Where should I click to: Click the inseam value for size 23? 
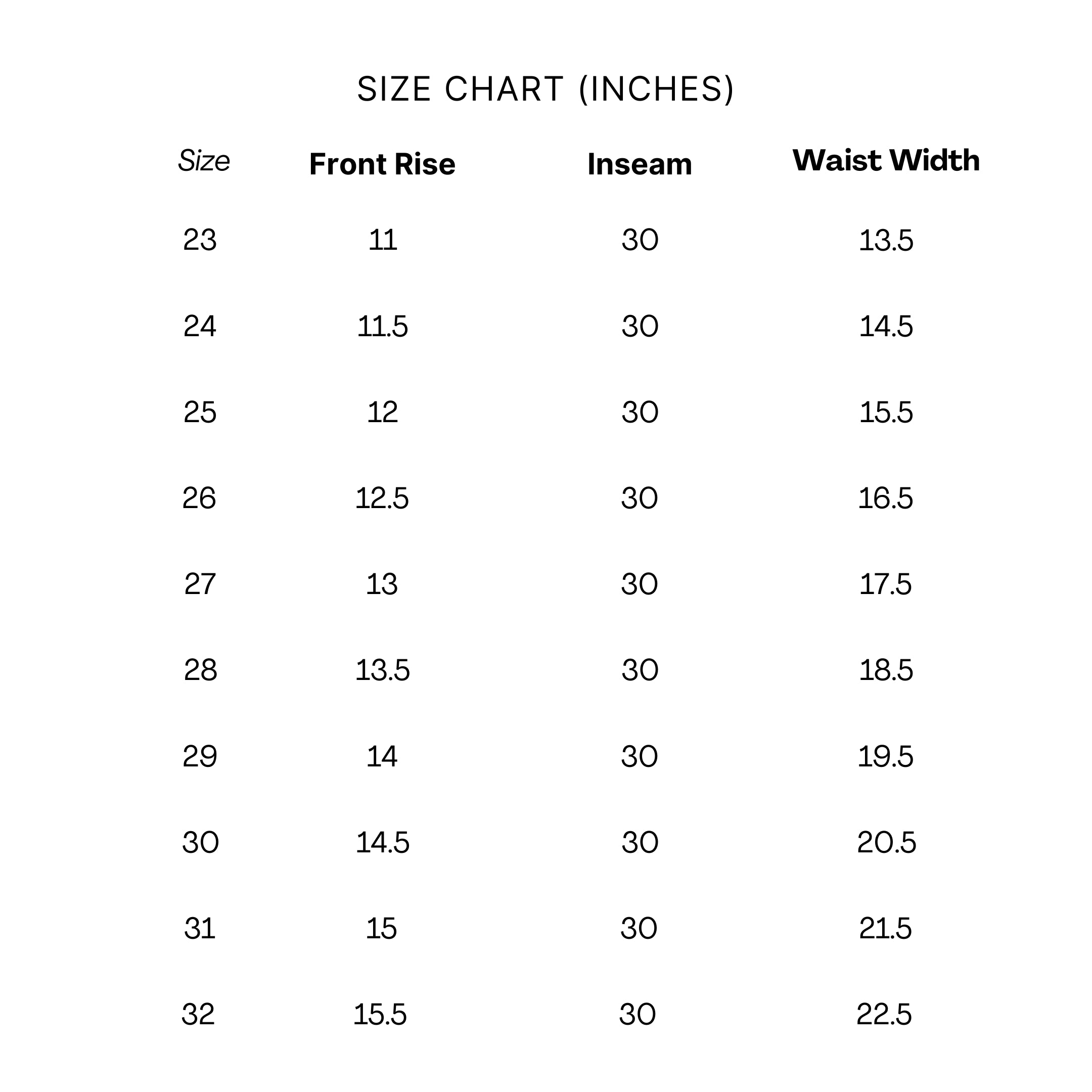(x=640, y=240)
